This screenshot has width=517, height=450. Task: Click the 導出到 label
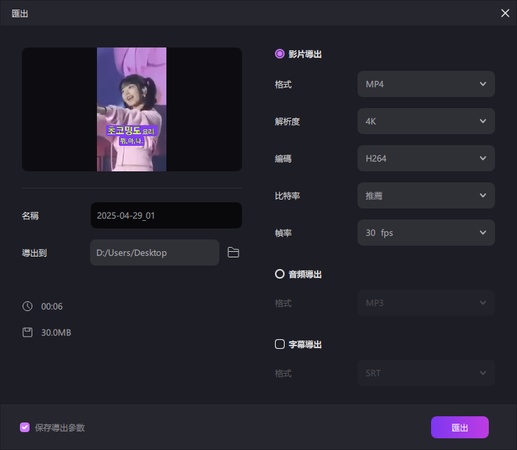[34, 253]
